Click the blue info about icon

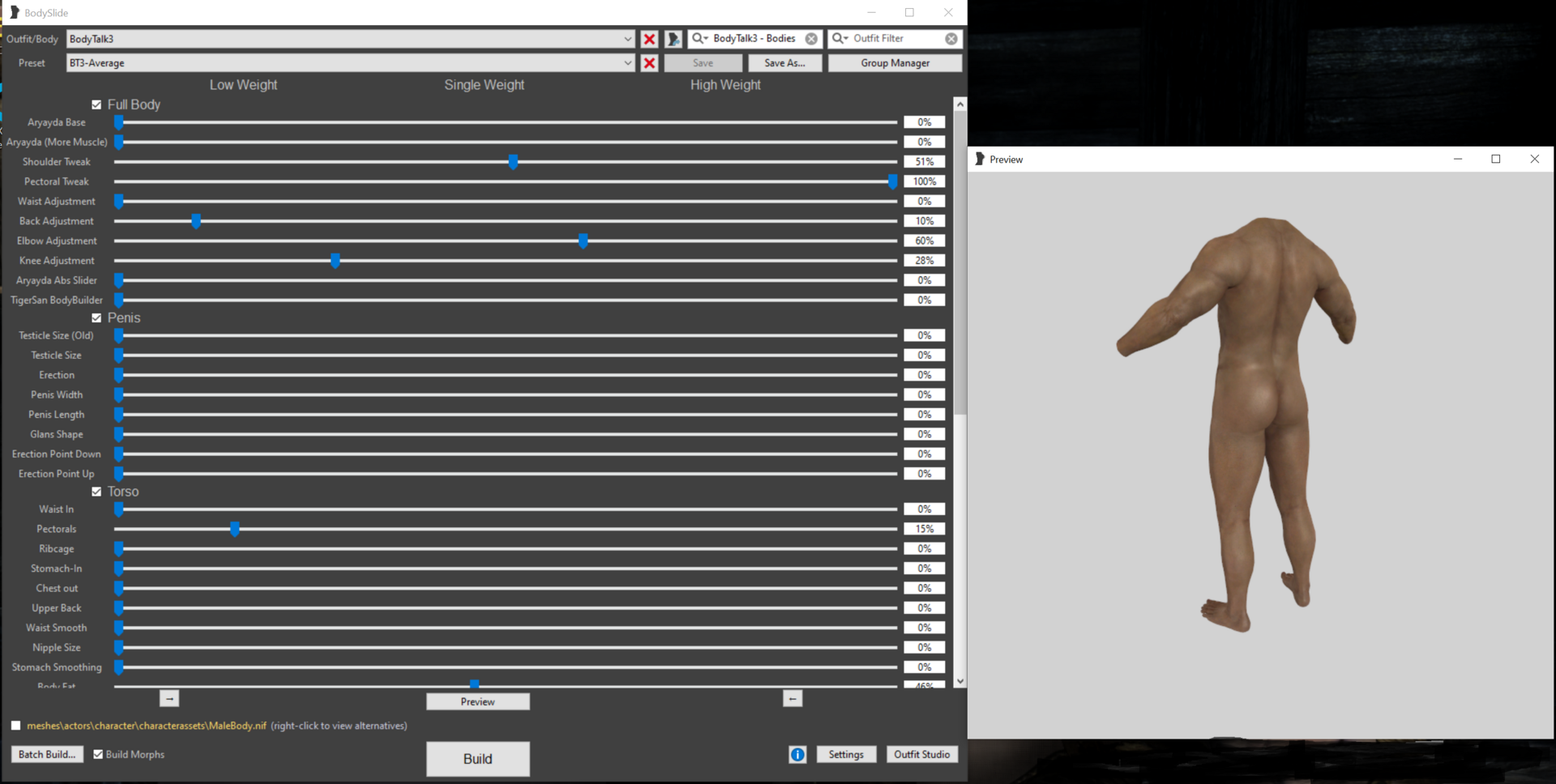(797, 755)
